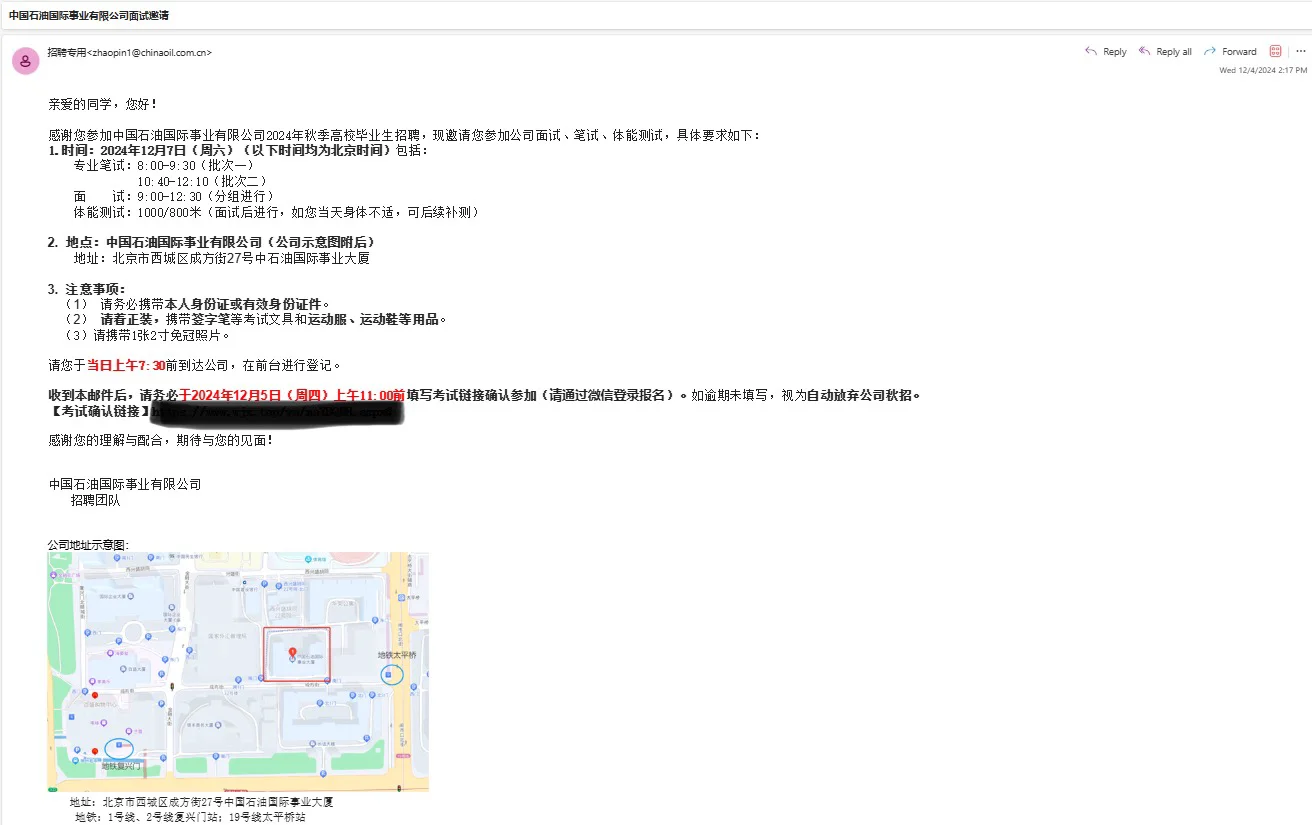Viewport: 1312px width, 825px height.
Task: Select the line 专业笔试：8:00-9:30（批次一）
Action: [x=164, y=166]
